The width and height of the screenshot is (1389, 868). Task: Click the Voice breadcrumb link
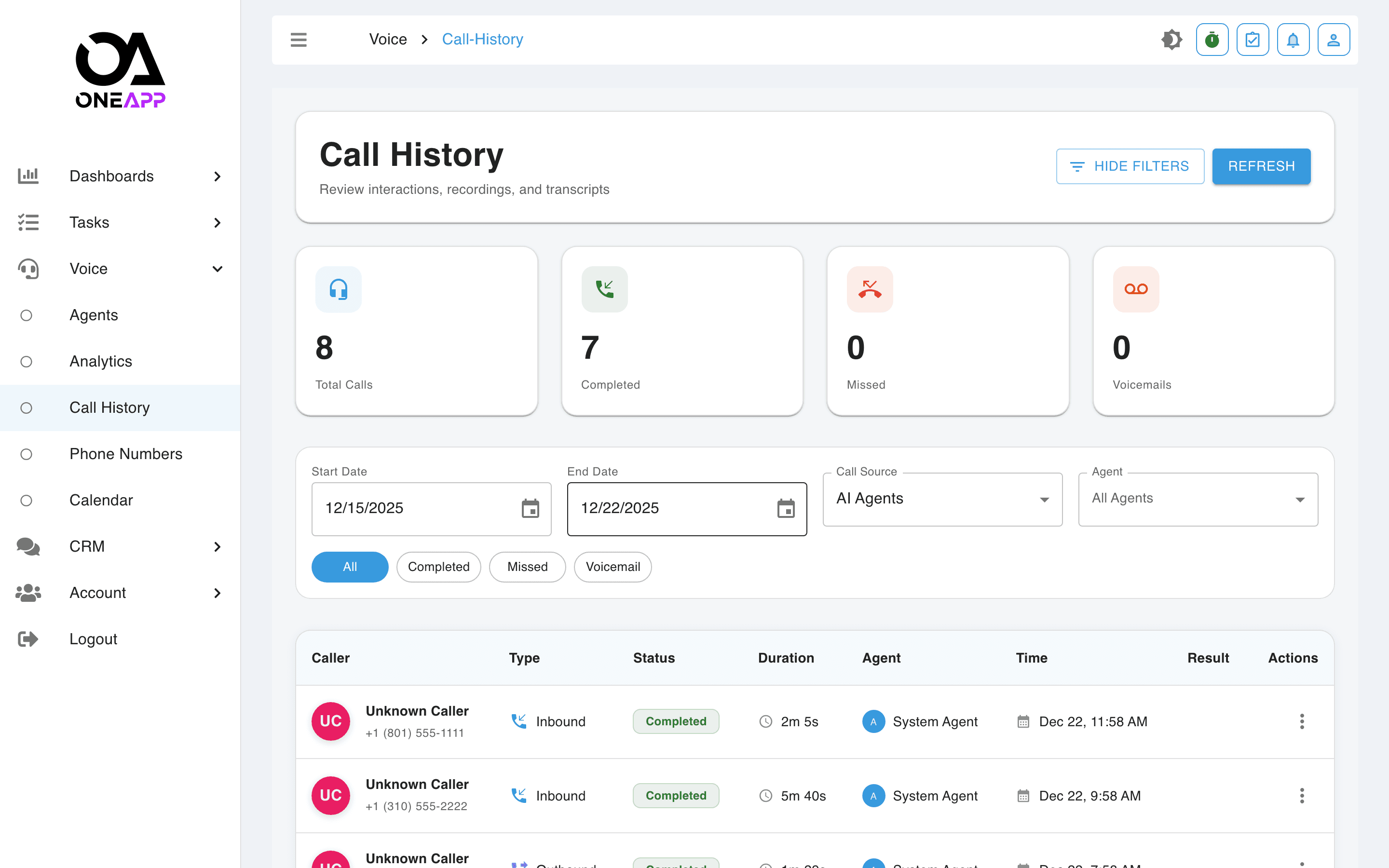pos(388,39)
